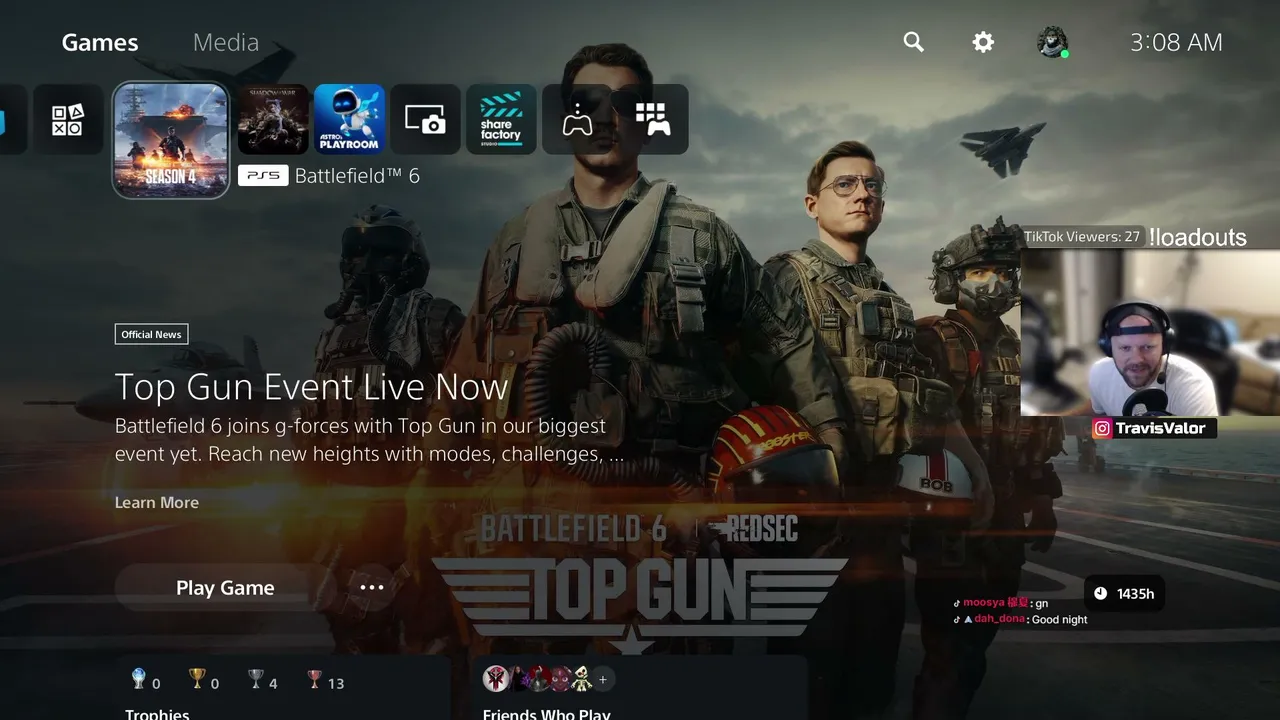Open the Top Gun Event Live Now headline
The width and height of the screenshot is (1280, 720).
click(x=312, y=387)
